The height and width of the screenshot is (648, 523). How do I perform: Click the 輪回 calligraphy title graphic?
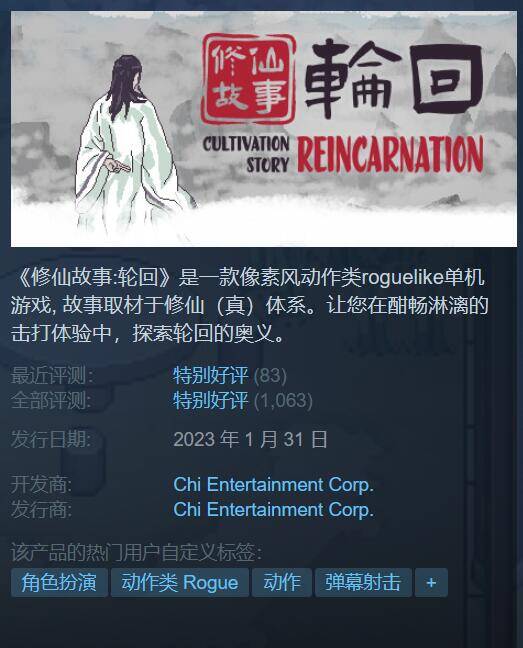pyautogui.click(x=393, y=79)
